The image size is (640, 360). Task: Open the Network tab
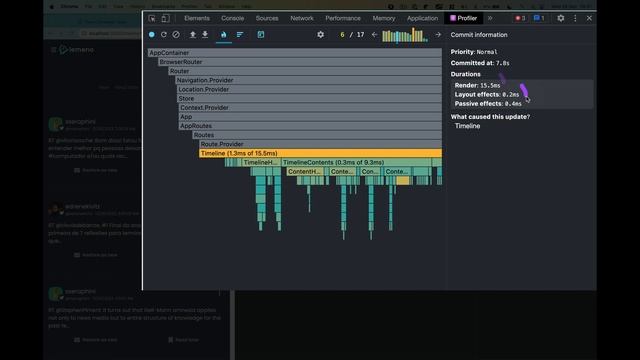click(302, 18)
